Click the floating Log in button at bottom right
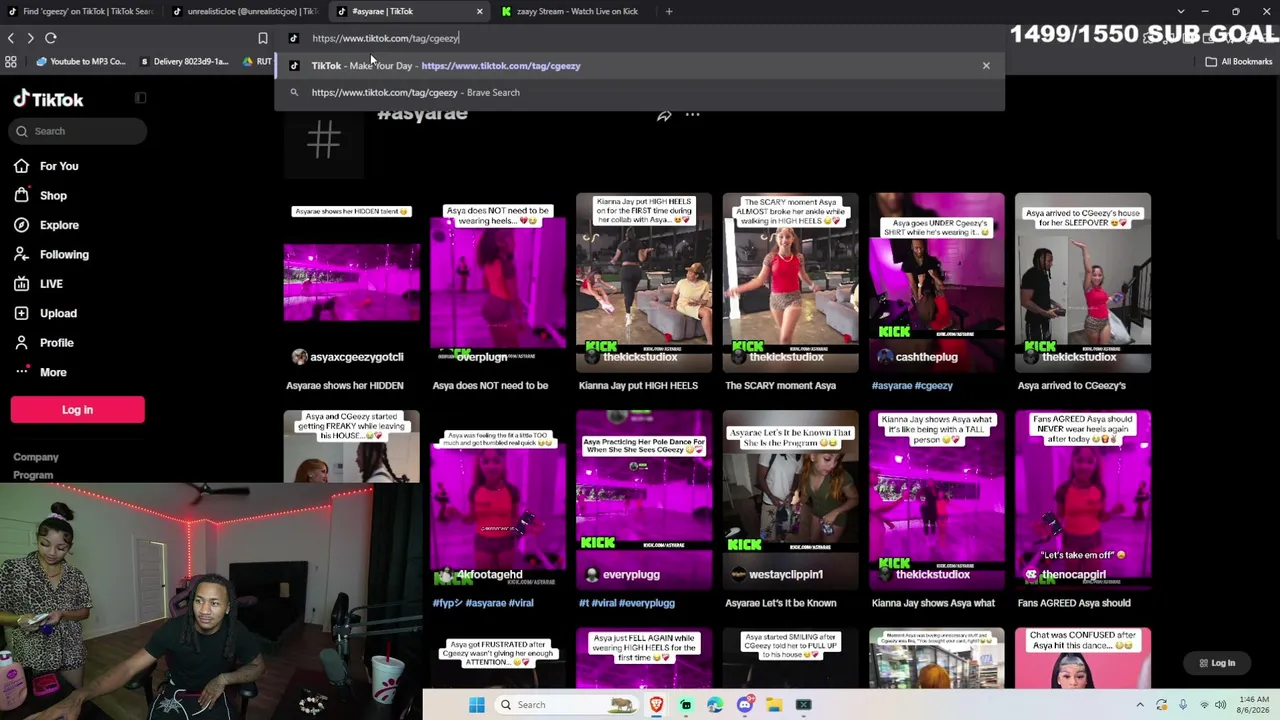This screenshot has height=720, width=1280. click(x=1216, y=663)
